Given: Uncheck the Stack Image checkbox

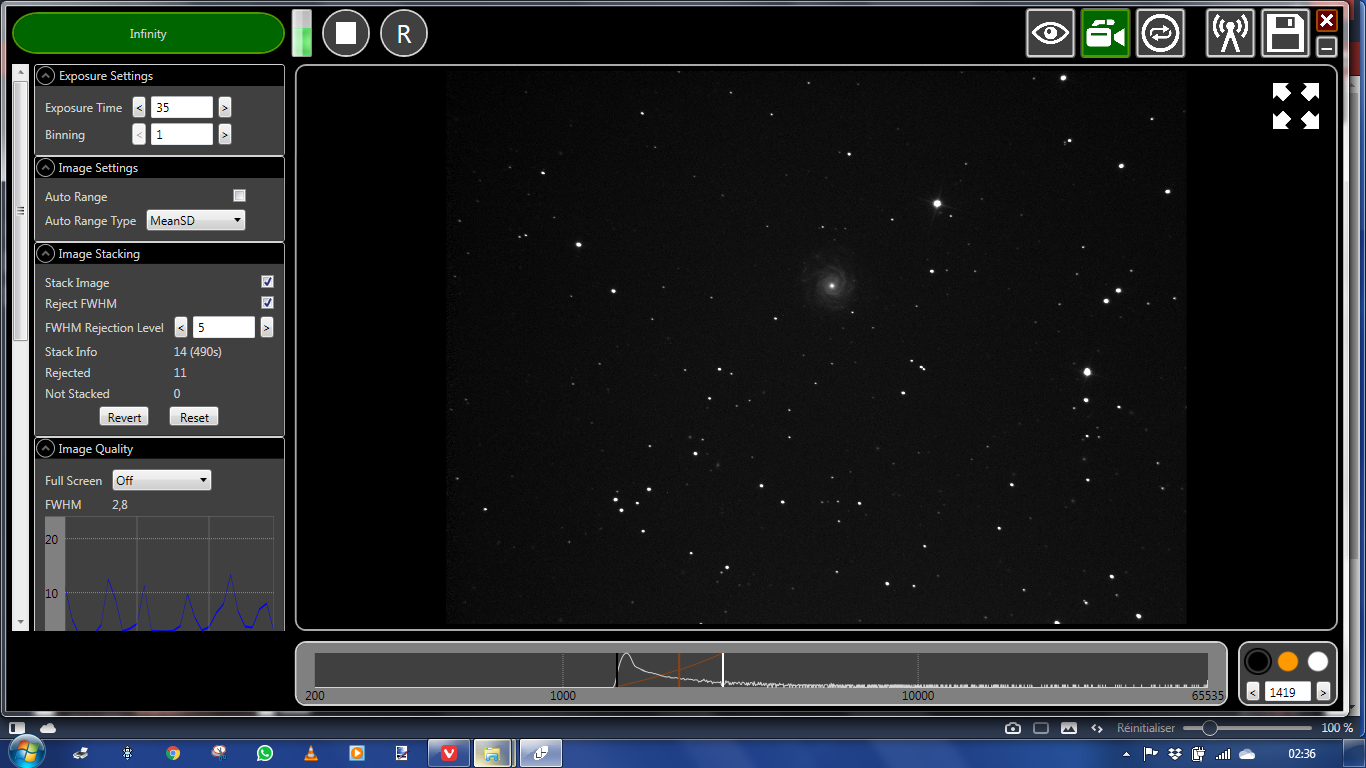Looking at the screenshot, I should pyautogui.click(x=267, y=282).
